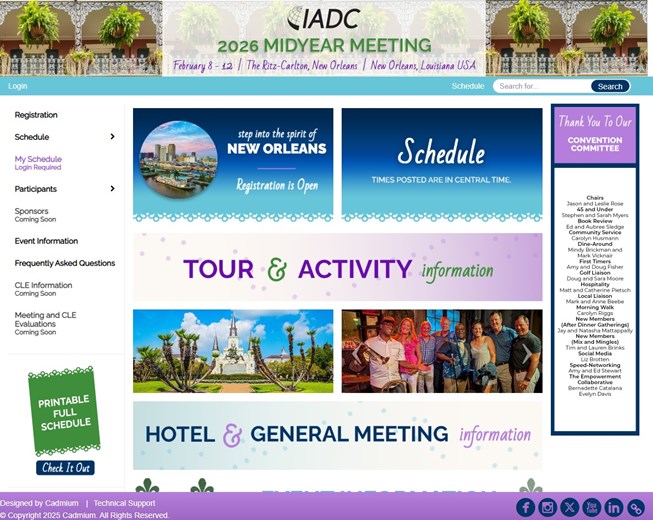
Task: Select CLE Information Coming Soon item
Action: click(x=43, y=289)
